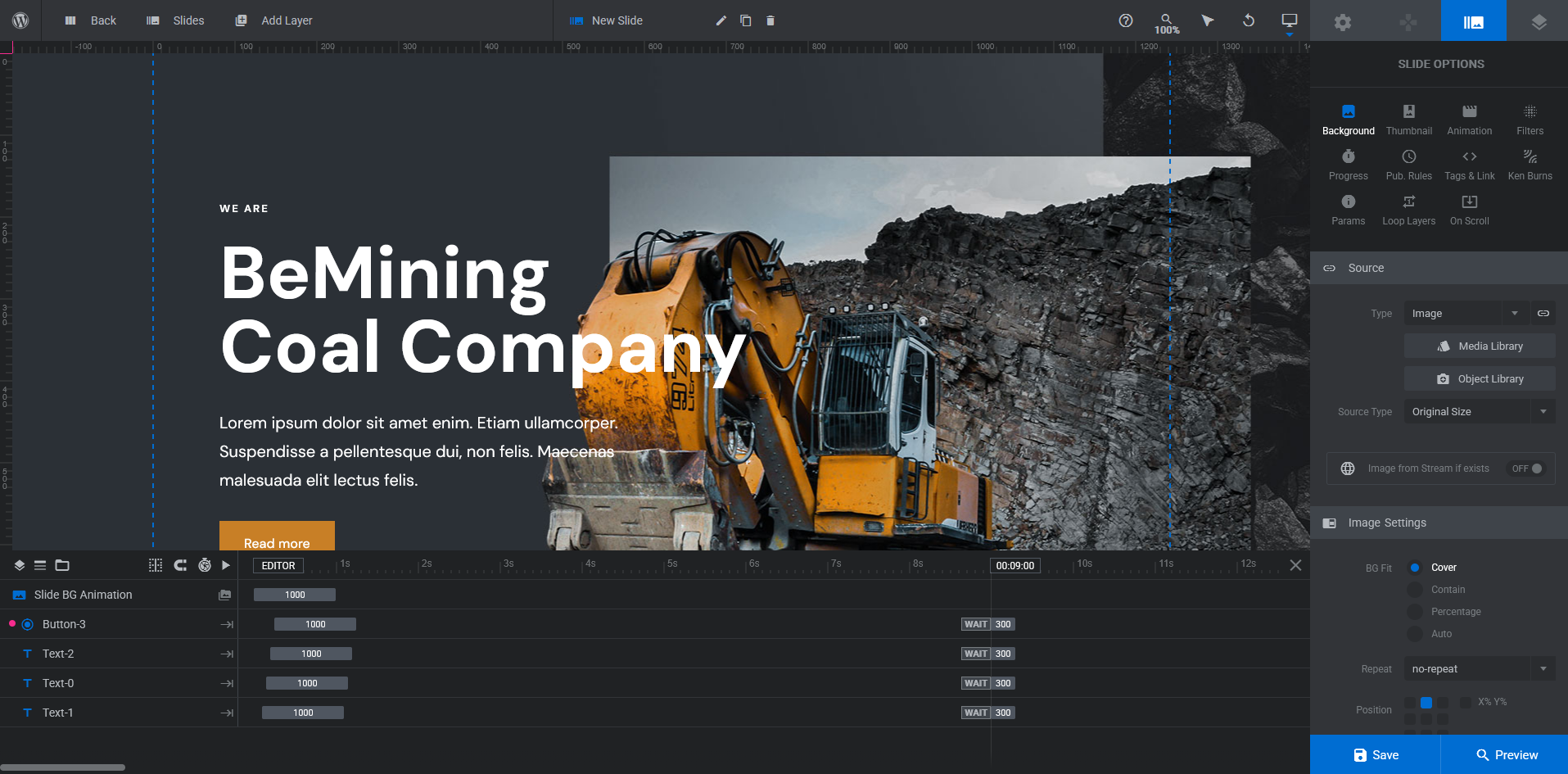
Task: Expand the Source Type Original Size dropdown
Action: [1478, 412]
